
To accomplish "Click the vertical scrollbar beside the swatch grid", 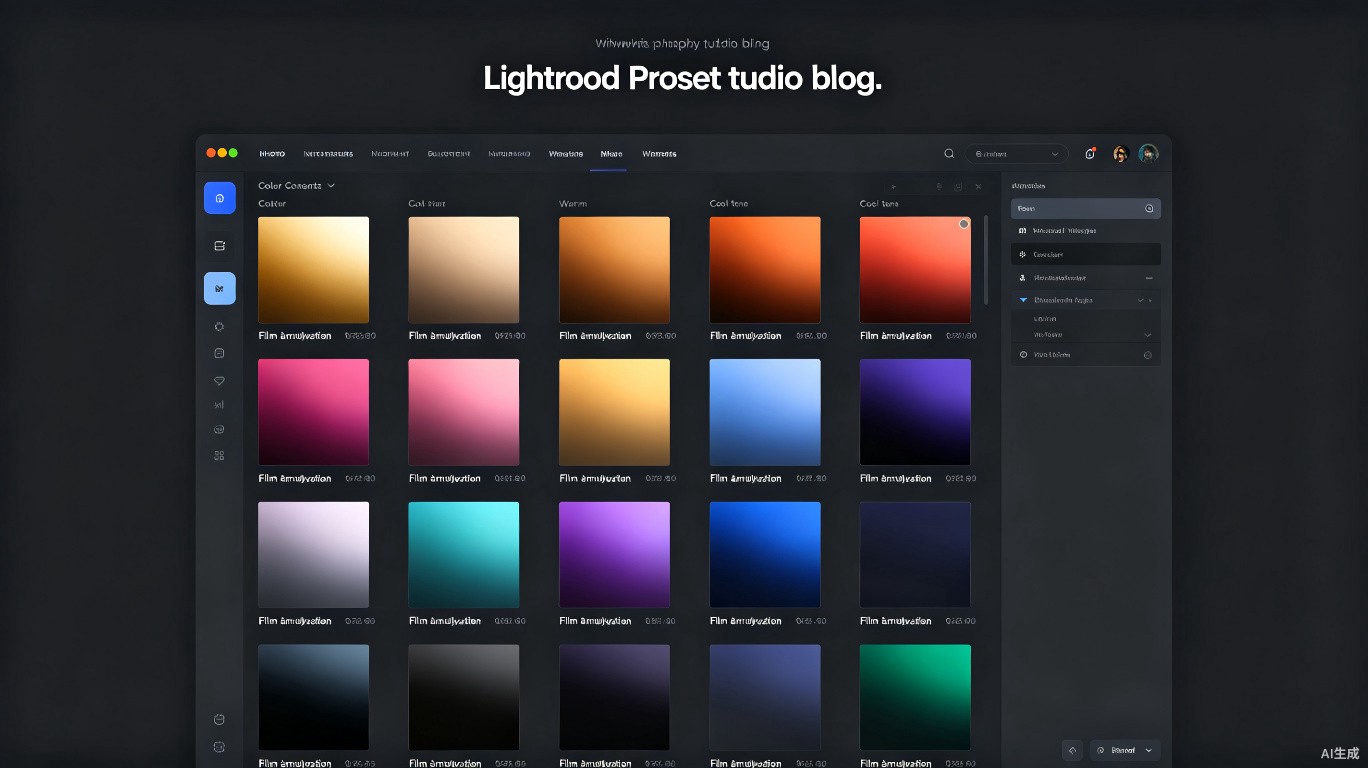I will tap(986, 260).
